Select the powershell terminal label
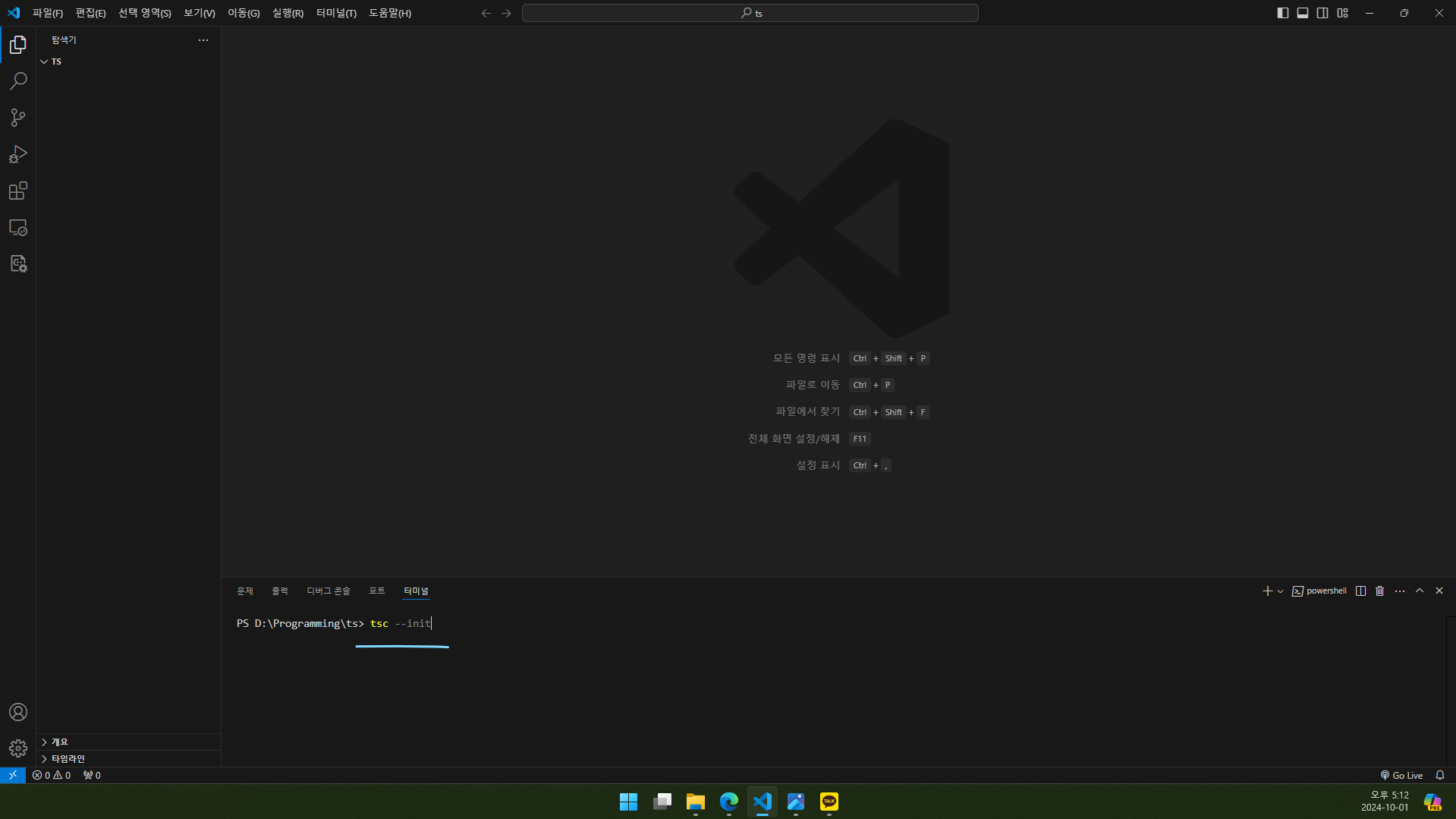 1319,591
